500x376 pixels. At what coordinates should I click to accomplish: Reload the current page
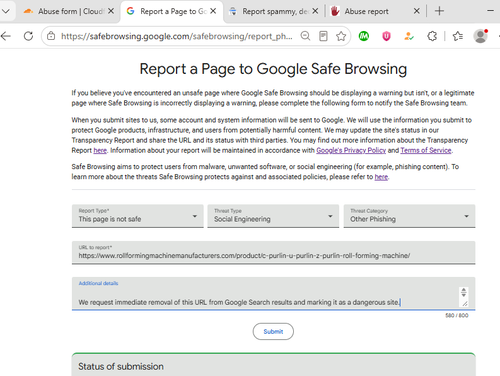point(29,36)
